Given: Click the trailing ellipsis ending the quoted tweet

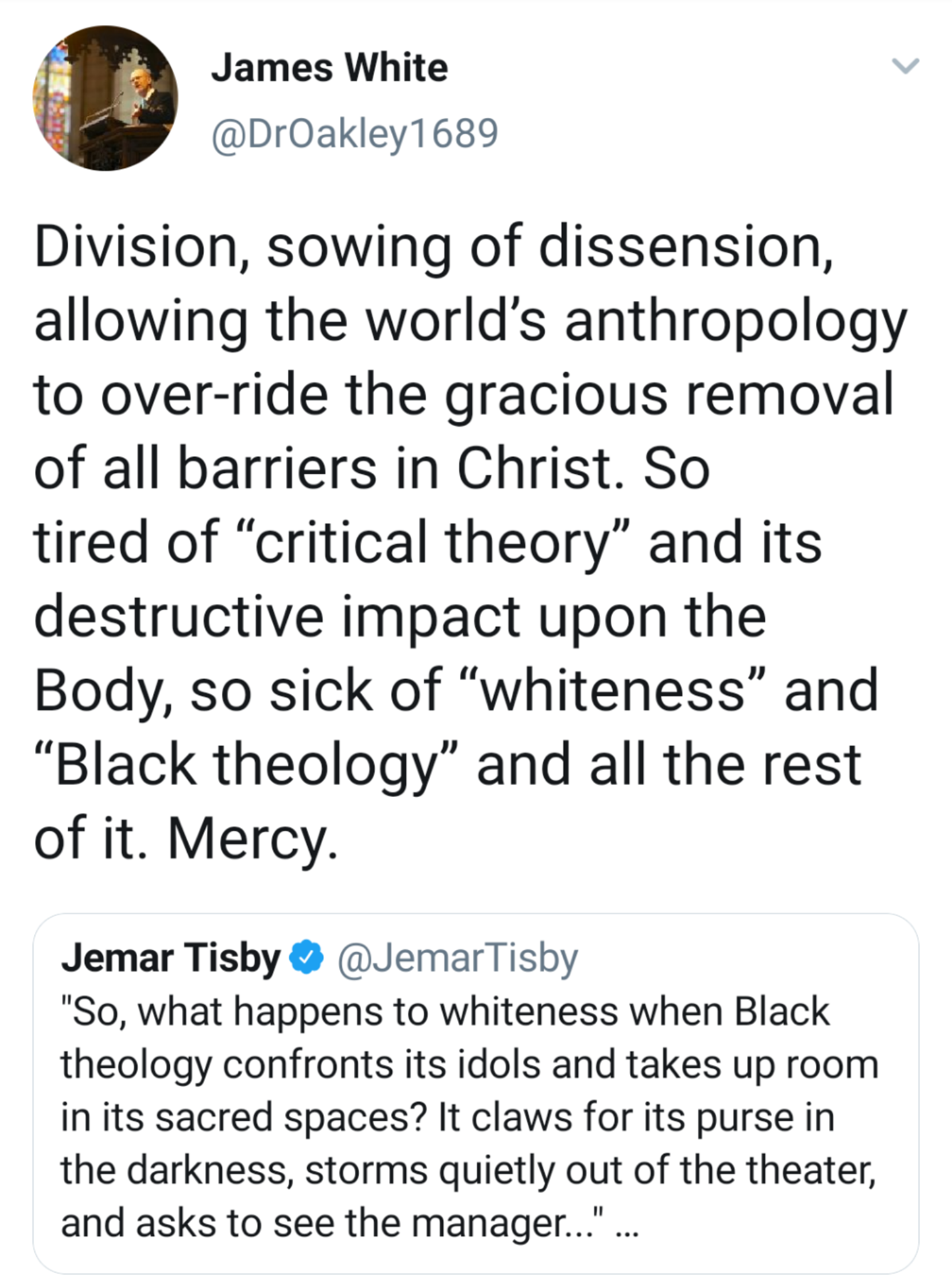Looking at the screenshot, I should [627, 1224].
